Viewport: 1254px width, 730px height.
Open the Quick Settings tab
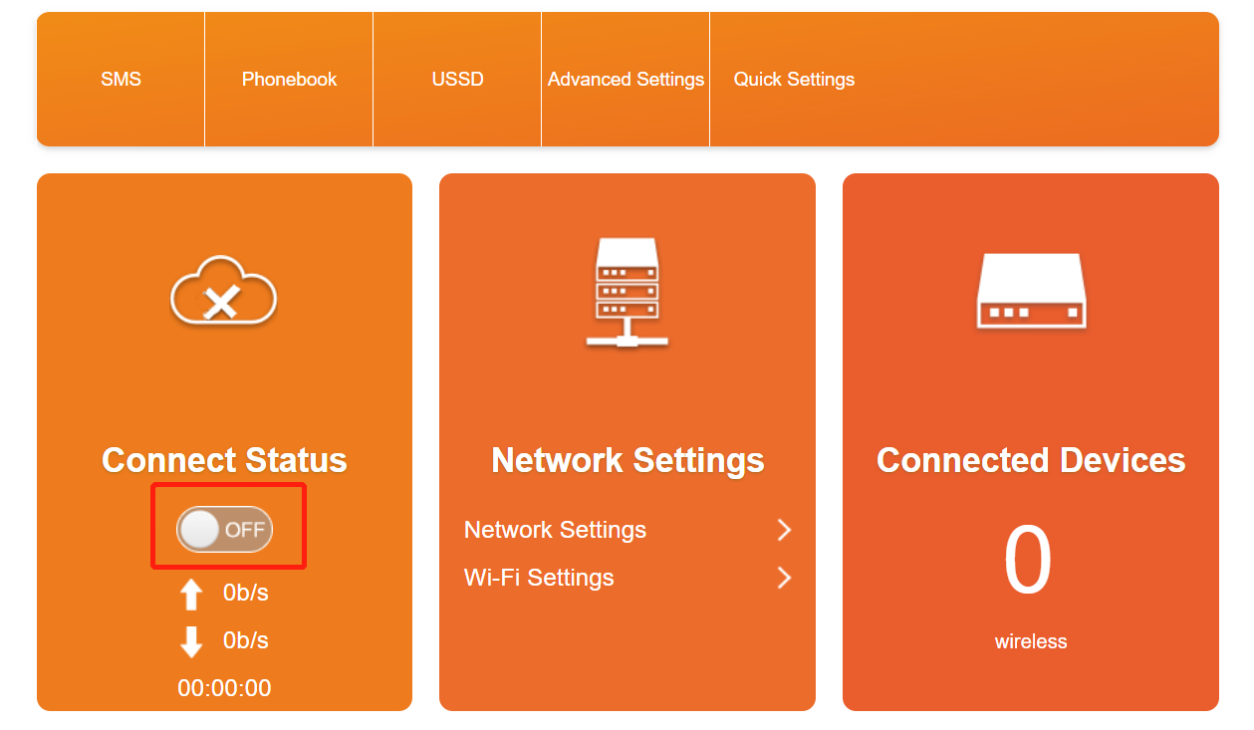(x=794, y=79)
